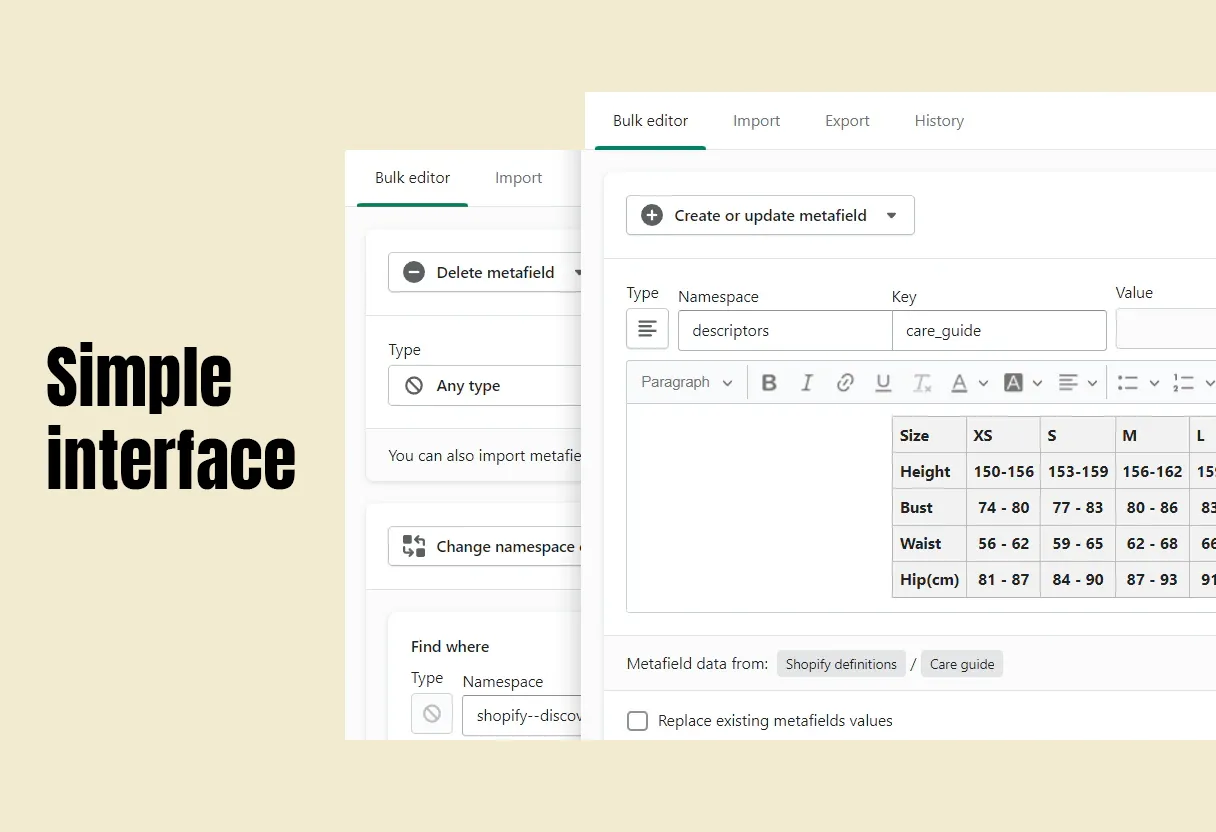This screenshot has width=1216, height=832.
Task: Open the Create or update metafield dropdown
Action: coord(770,215)
